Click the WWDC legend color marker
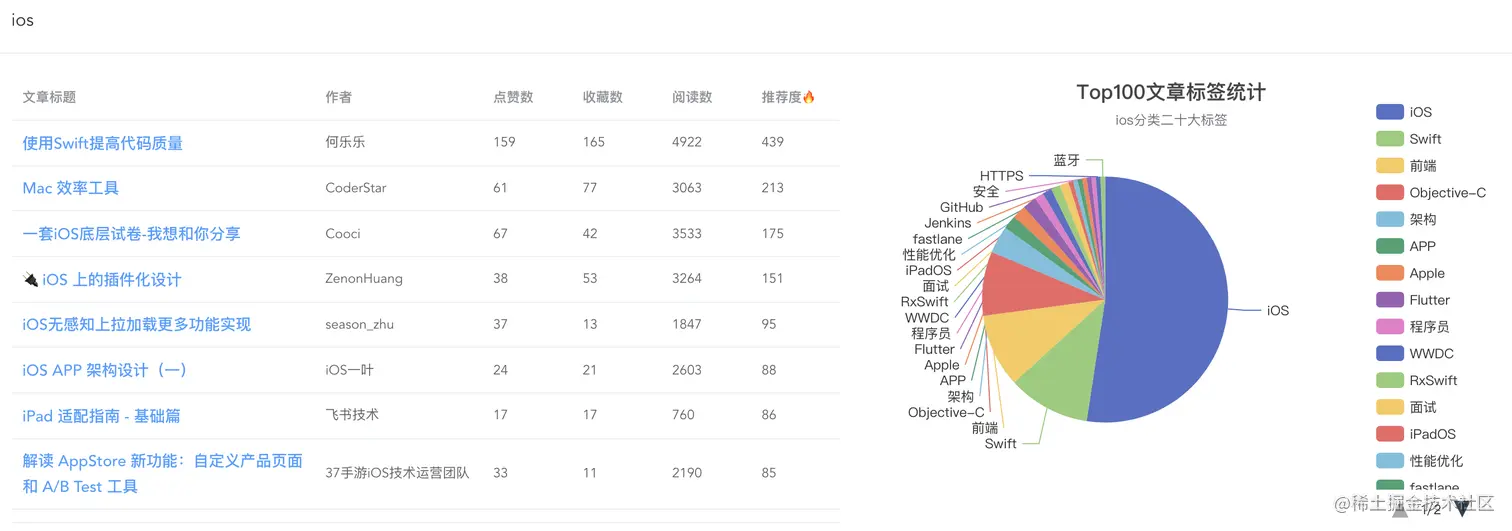Screen dimensions: 1512x531 point(1390,354)
